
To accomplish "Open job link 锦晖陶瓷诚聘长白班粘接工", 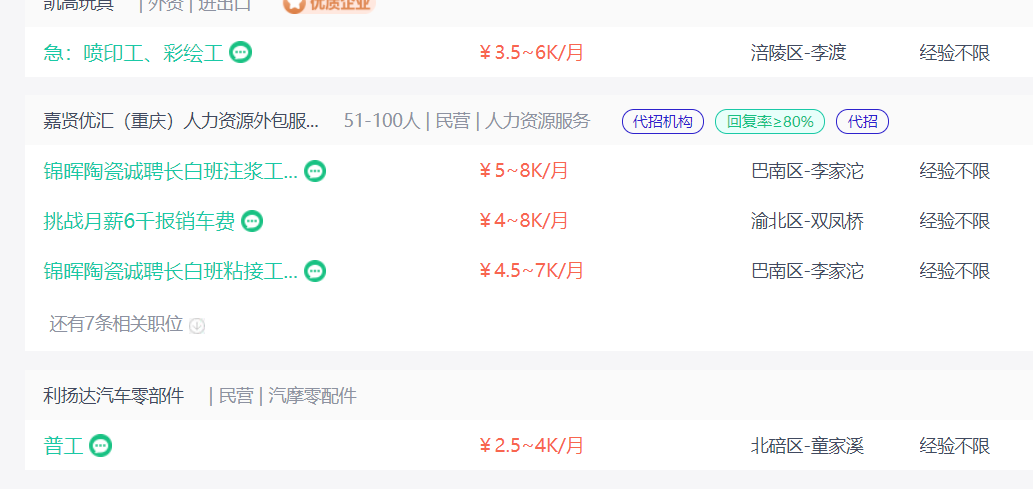I will 171,271.
